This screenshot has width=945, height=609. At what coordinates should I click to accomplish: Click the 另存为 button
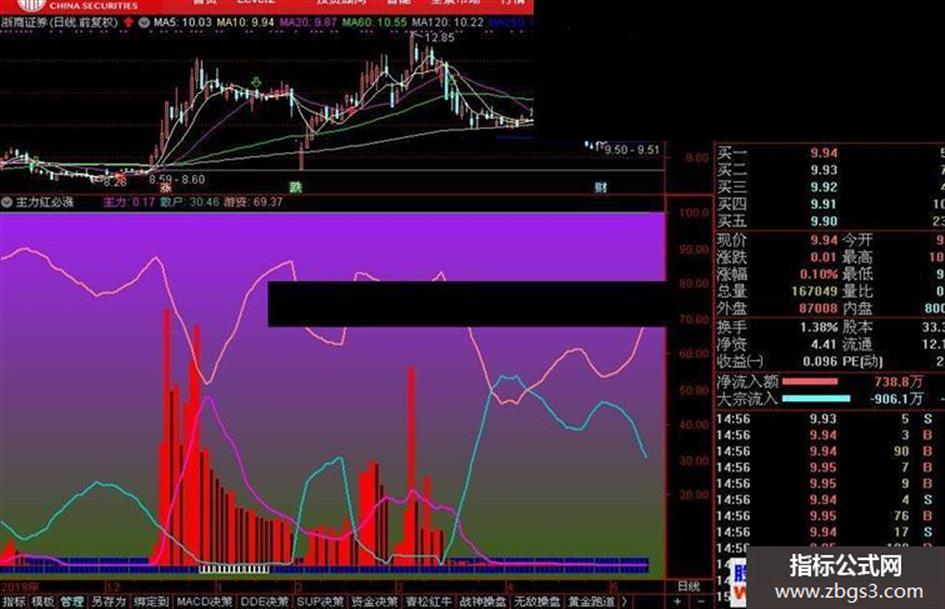click(x=108, y=601)
